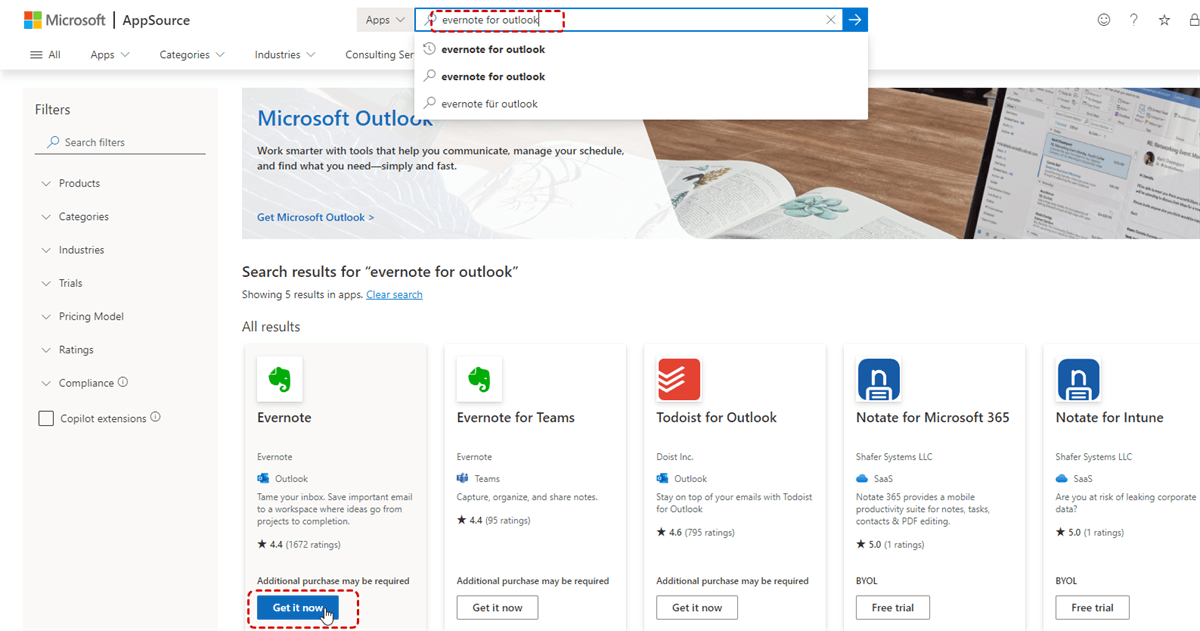The width and height of the screenshot is (1200, 631).
Task: Open the Evernote app title
Action: [x=284, y=418]
